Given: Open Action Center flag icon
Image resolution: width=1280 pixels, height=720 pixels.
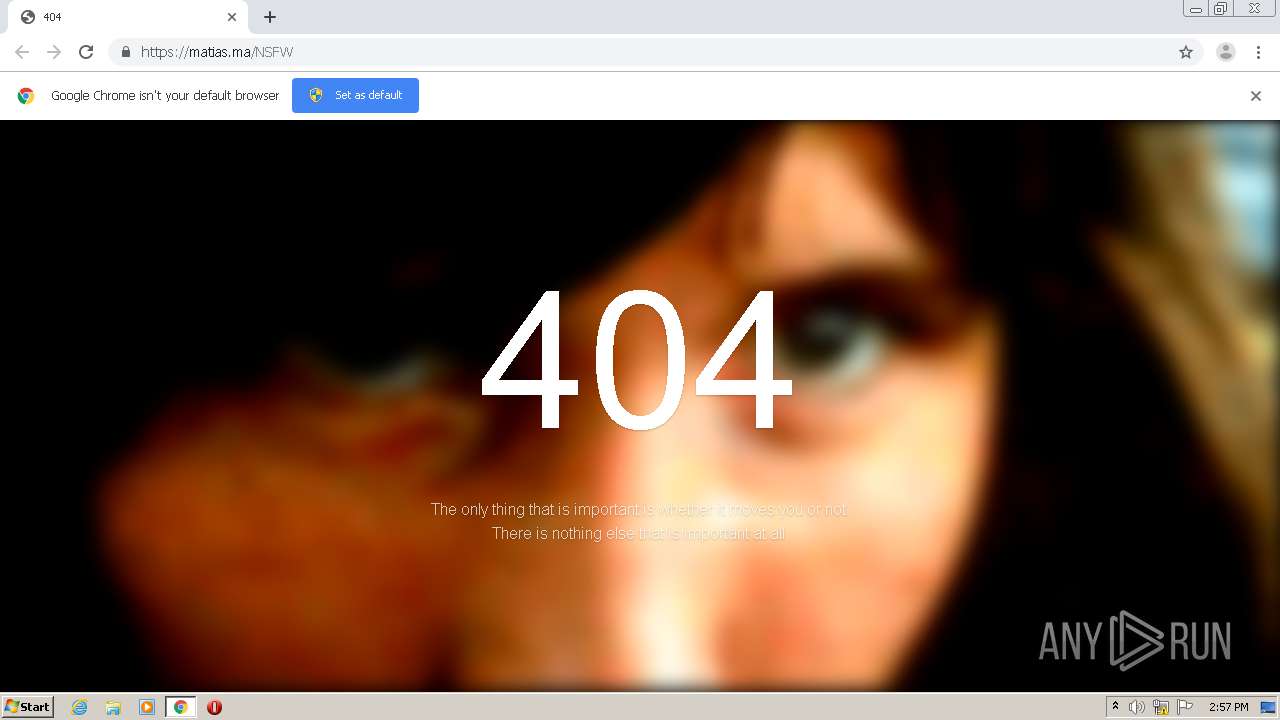Looking at the screenshot, I should 1185,707.
